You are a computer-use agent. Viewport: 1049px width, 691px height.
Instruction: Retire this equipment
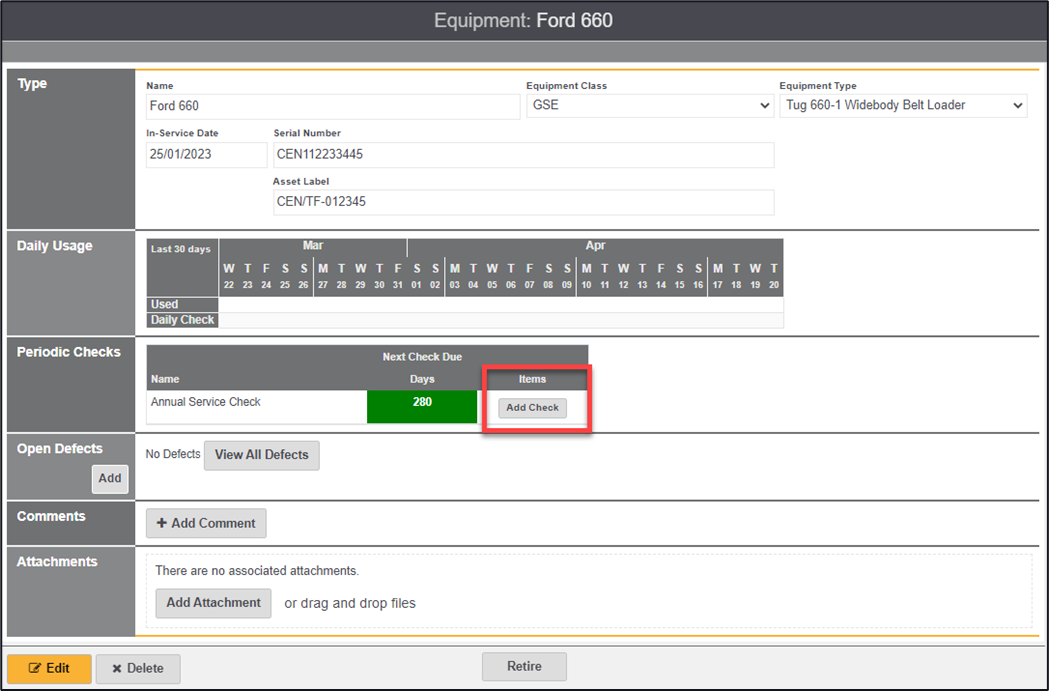point(524,667)
